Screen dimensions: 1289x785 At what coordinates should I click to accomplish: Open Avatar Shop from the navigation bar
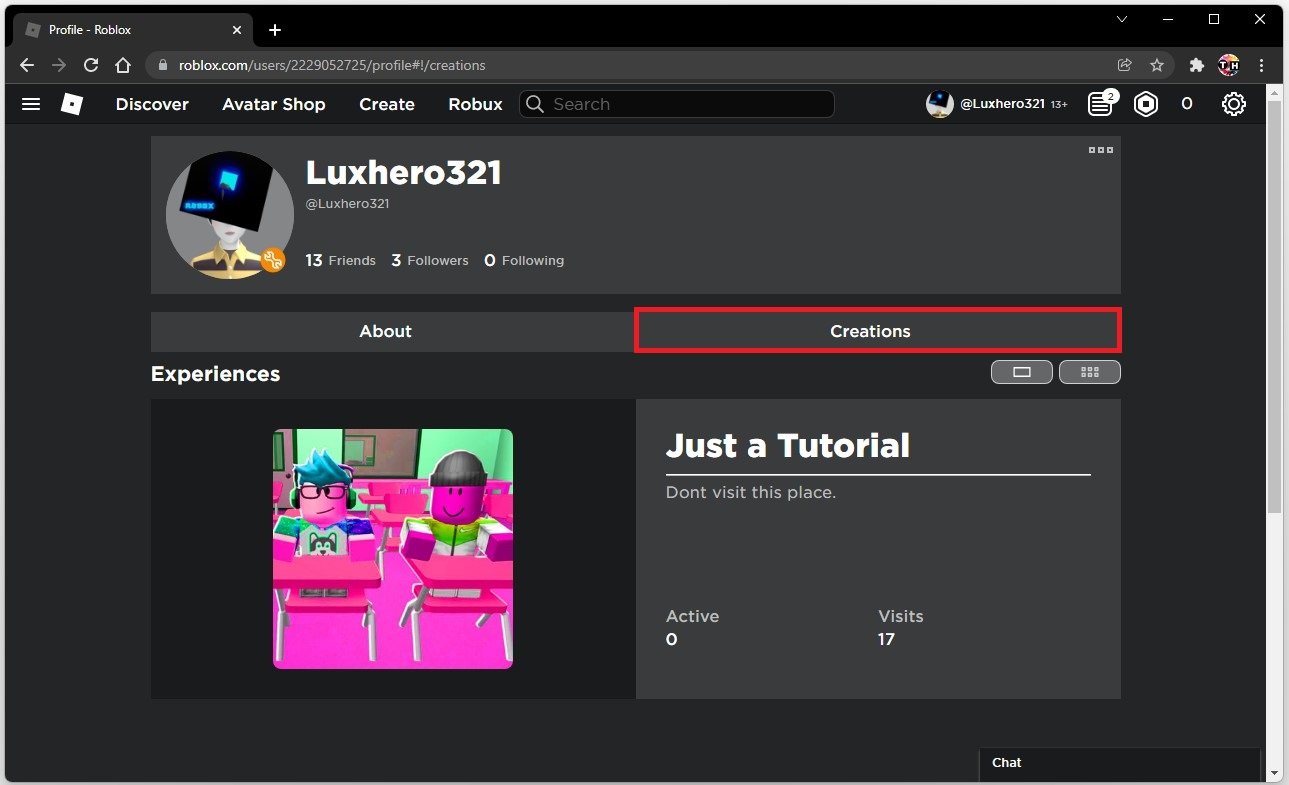pyautogui.click(x=273, y=104)
